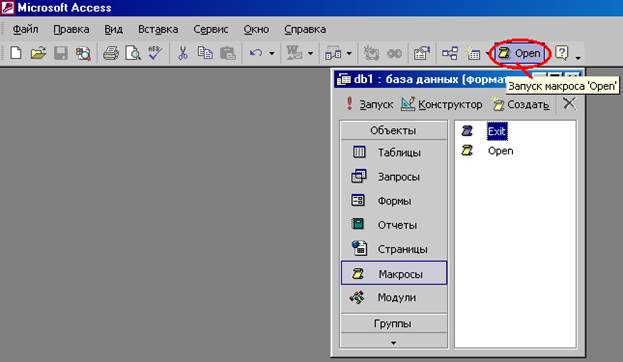Switch to Формы objects category
623x362 pixels.
coord(393,201)
